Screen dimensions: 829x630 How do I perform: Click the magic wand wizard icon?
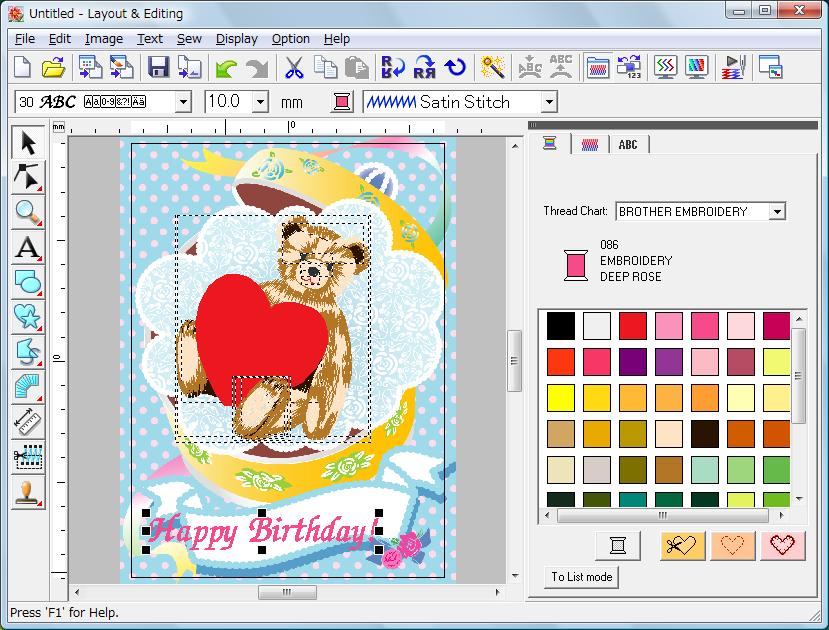pyautogui.click(x=492, y=67)
